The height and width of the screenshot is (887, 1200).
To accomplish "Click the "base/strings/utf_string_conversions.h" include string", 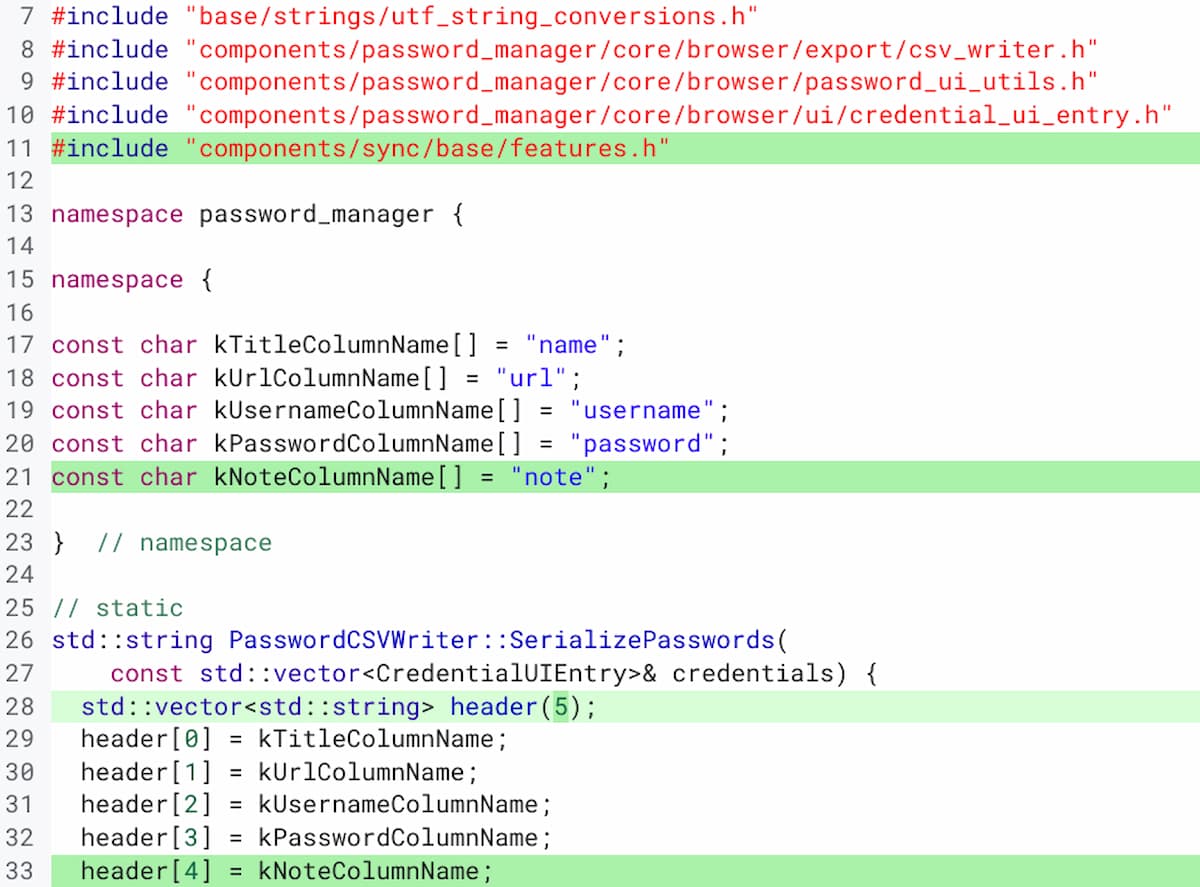I will click(x=471, y=16).
